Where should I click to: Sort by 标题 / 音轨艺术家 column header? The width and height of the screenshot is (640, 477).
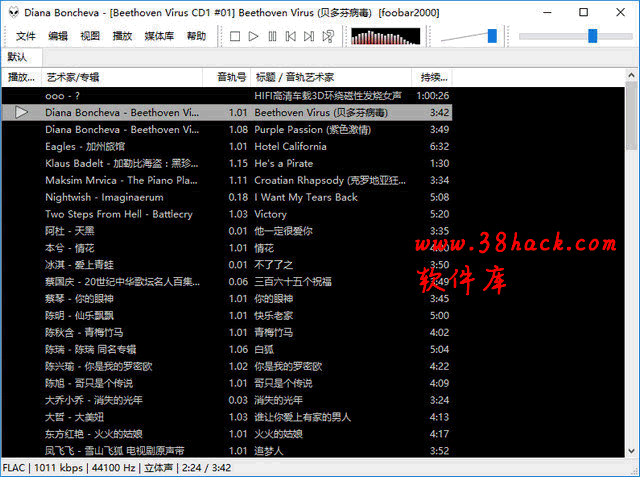point(331,77)
